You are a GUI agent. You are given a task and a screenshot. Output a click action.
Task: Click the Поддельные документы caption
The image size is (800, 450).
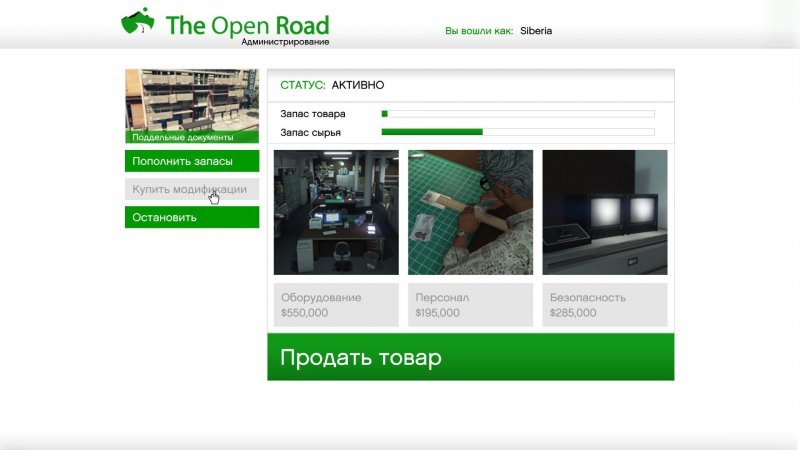(x=183, y=137)
